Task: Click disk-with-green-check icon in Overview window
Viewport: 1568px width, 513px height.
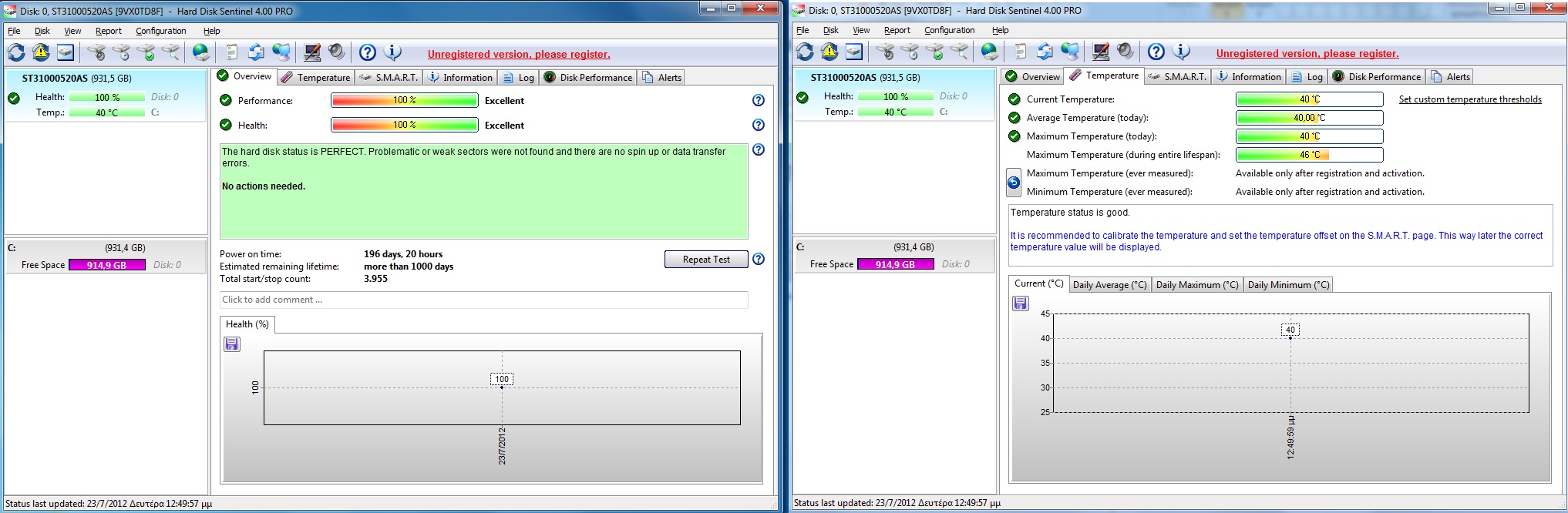Action: pos(145,52)
